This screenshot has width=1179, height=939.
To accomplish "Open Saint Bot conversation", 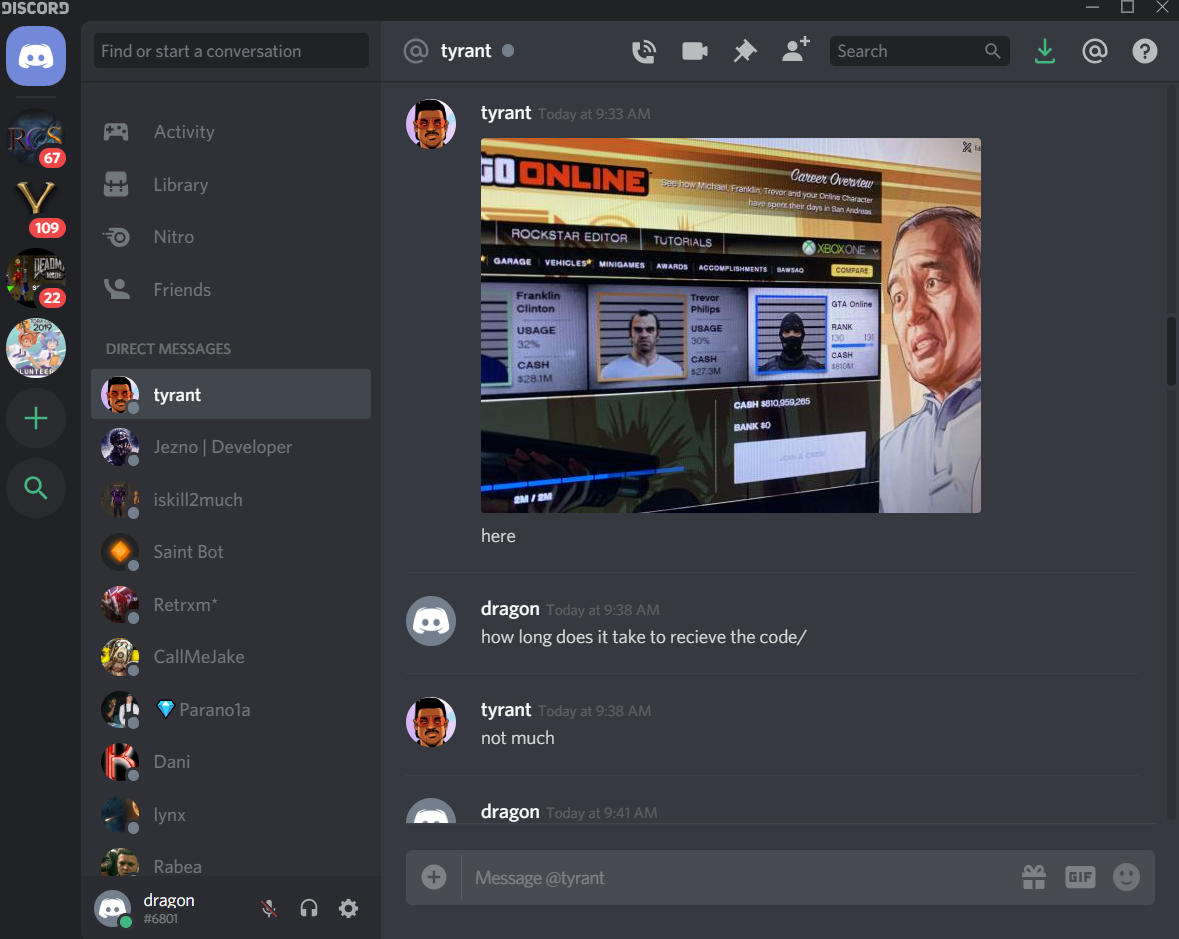I will tap(231, 552).
